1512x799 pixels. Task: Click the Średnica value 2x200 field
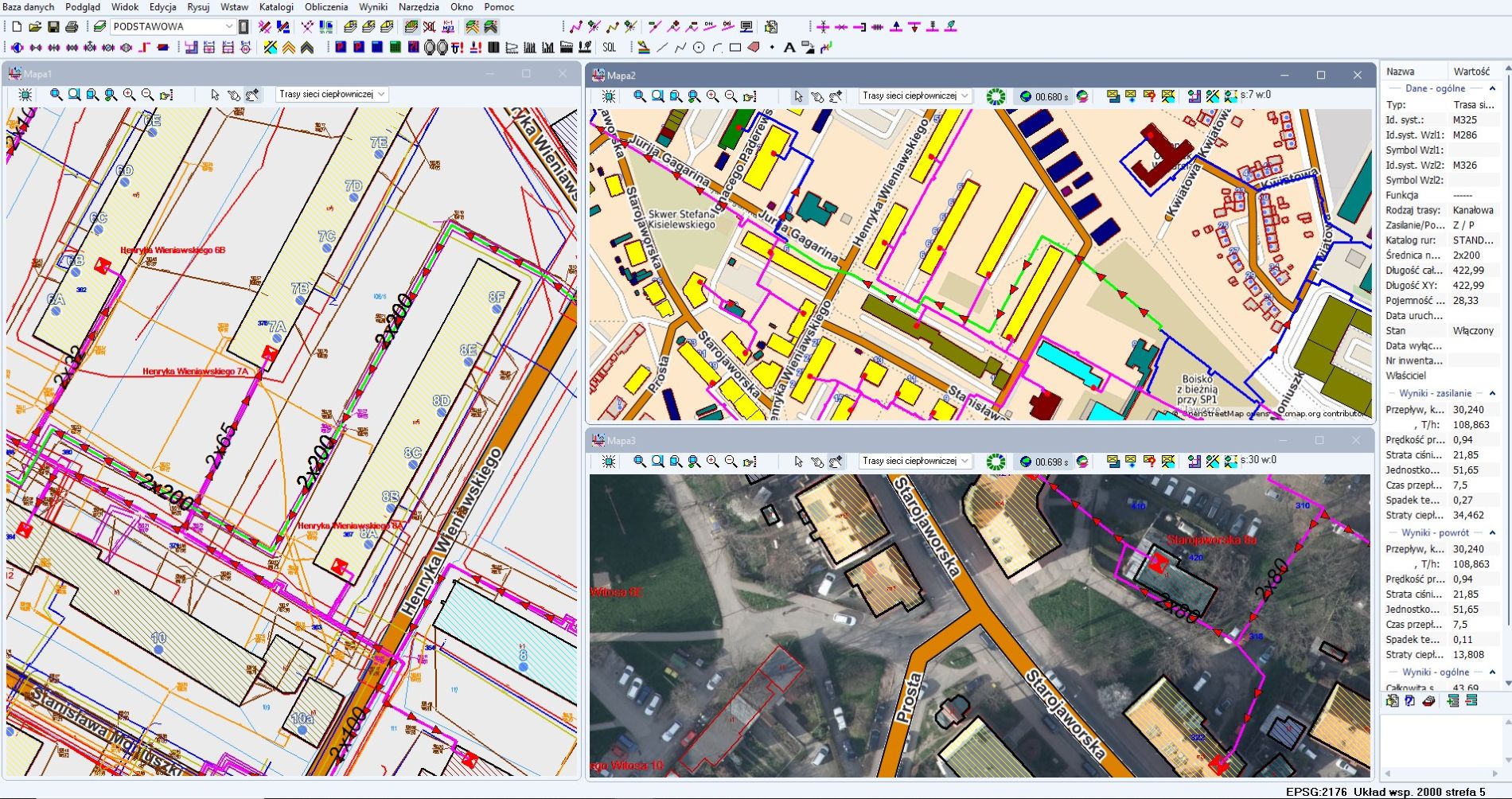point(1467,255)
